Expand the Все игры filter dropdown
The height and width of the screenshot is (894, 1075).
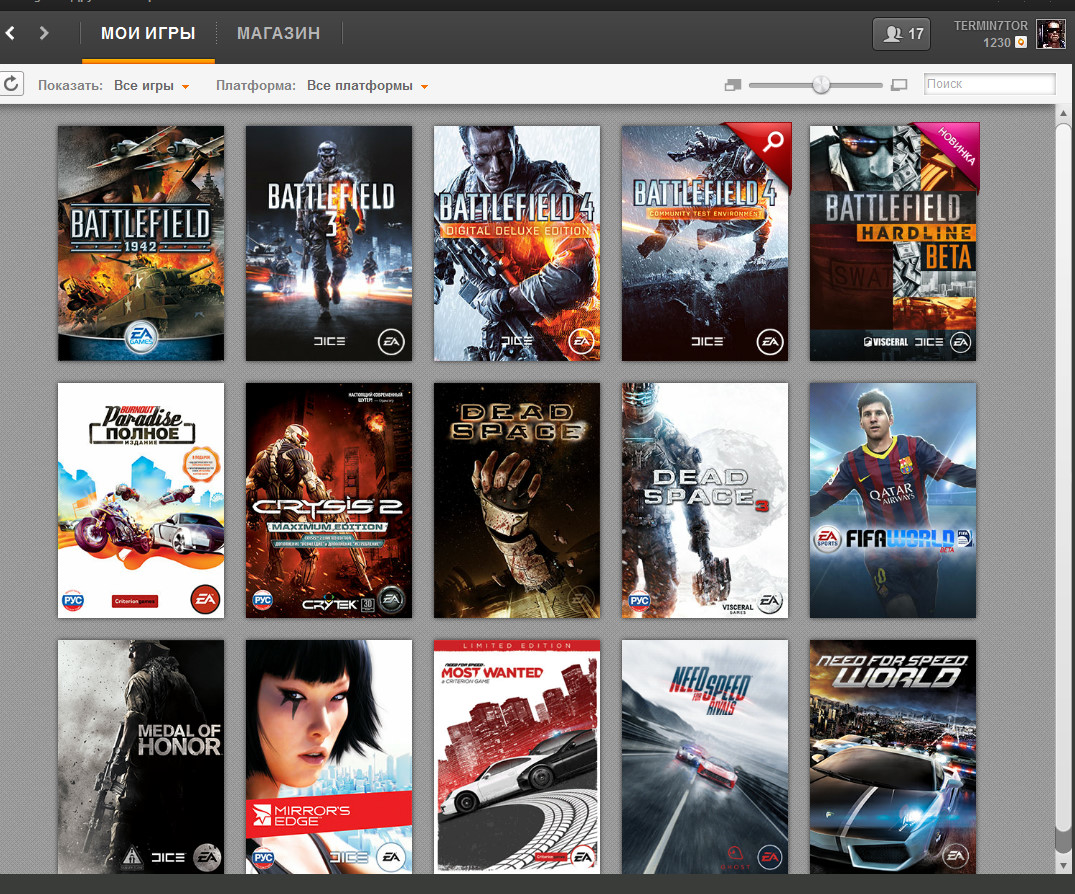coord(152,86)
